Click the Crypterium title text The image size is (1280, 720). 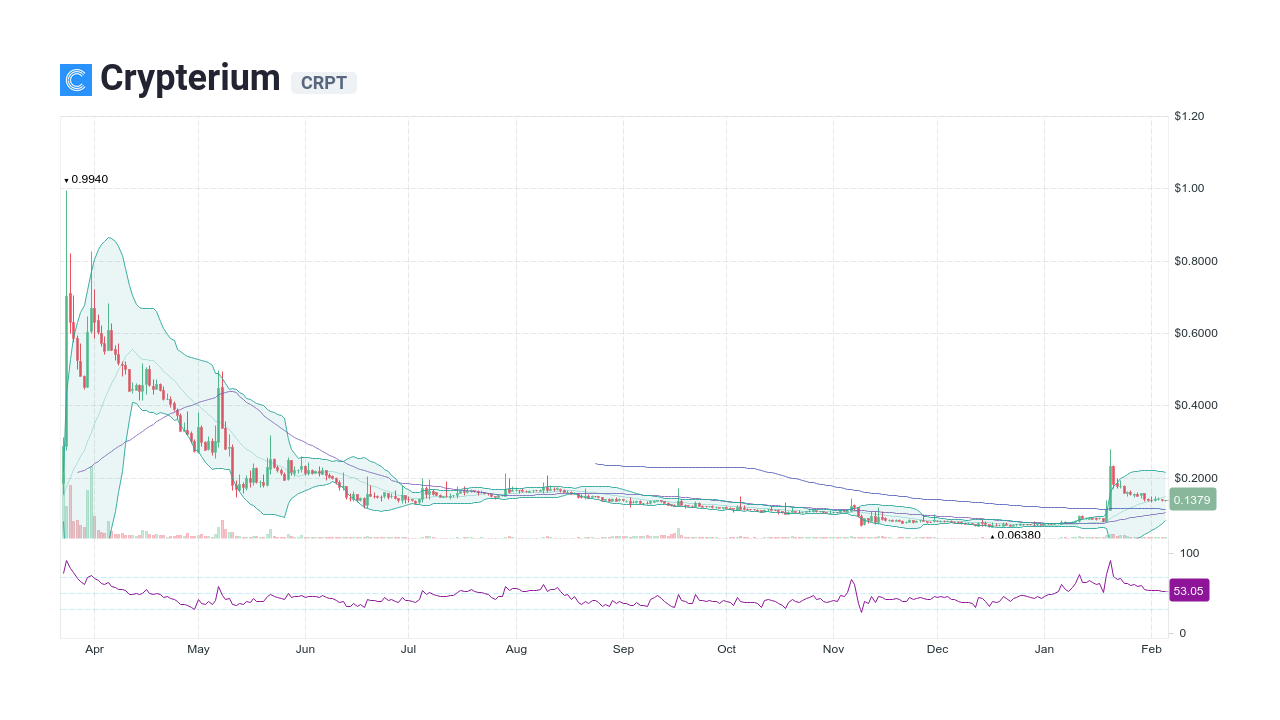(190, 78)
